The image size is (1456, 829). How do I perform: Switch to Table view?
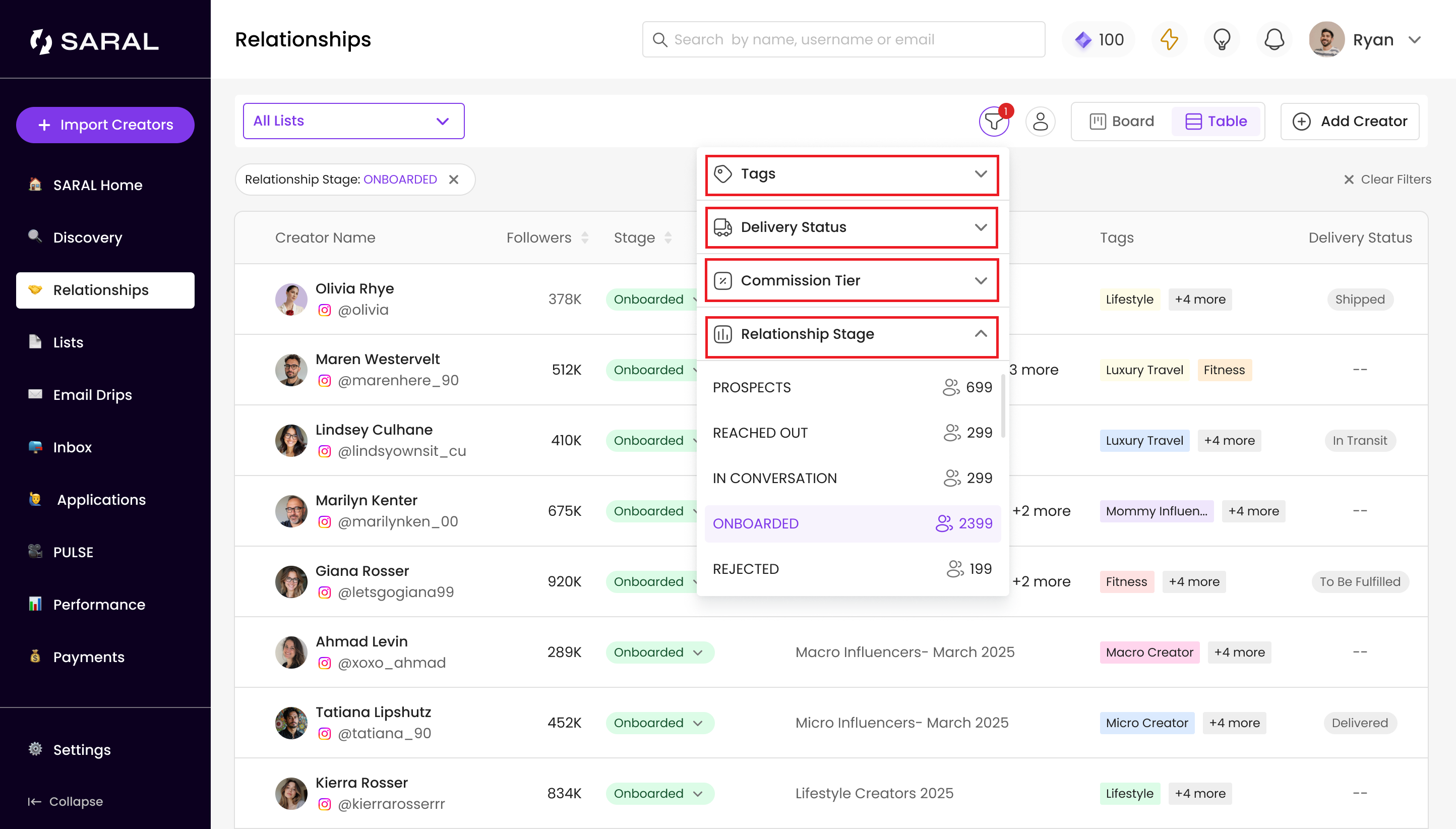(x=1217, y=122)
